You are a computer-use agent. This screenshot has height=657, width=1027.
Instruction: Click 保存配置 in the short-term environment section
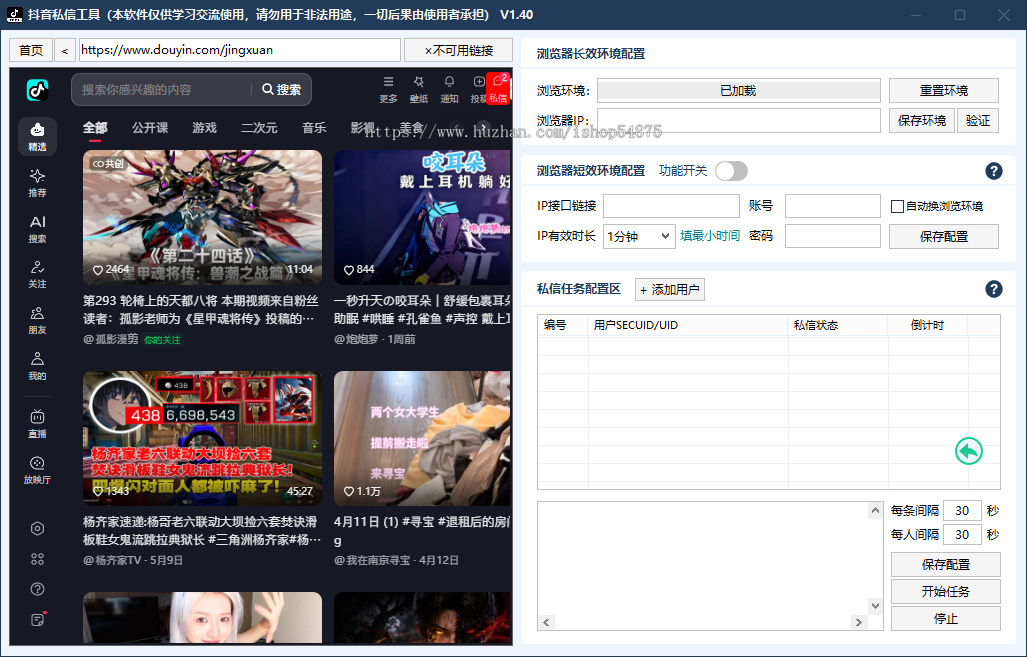click(944, 236)
